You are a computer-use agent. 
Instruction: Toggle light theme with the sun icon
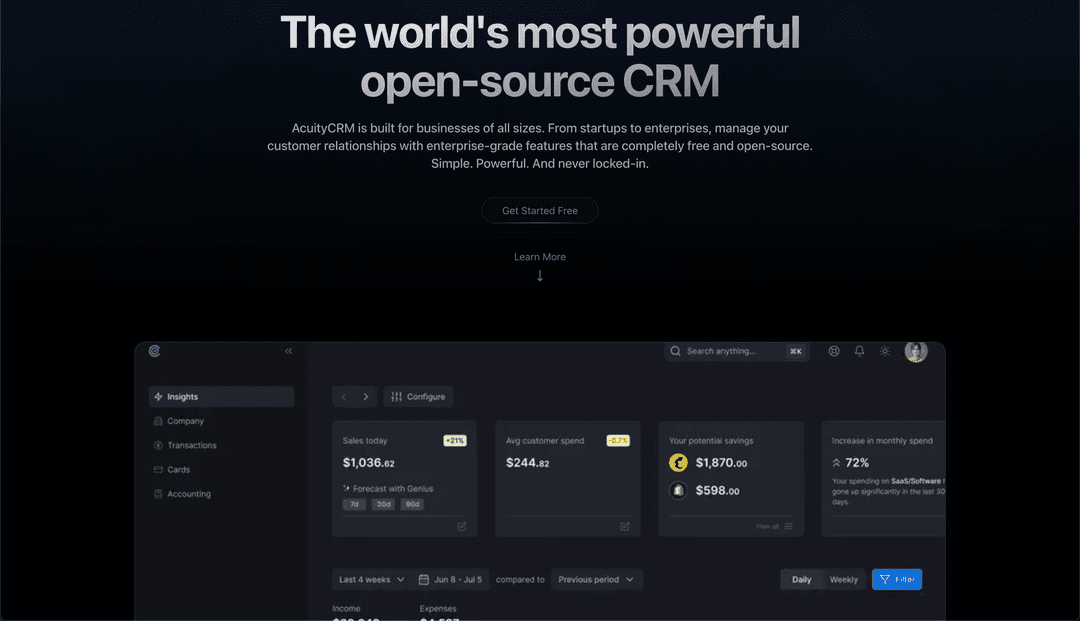(x=885, y=351)
